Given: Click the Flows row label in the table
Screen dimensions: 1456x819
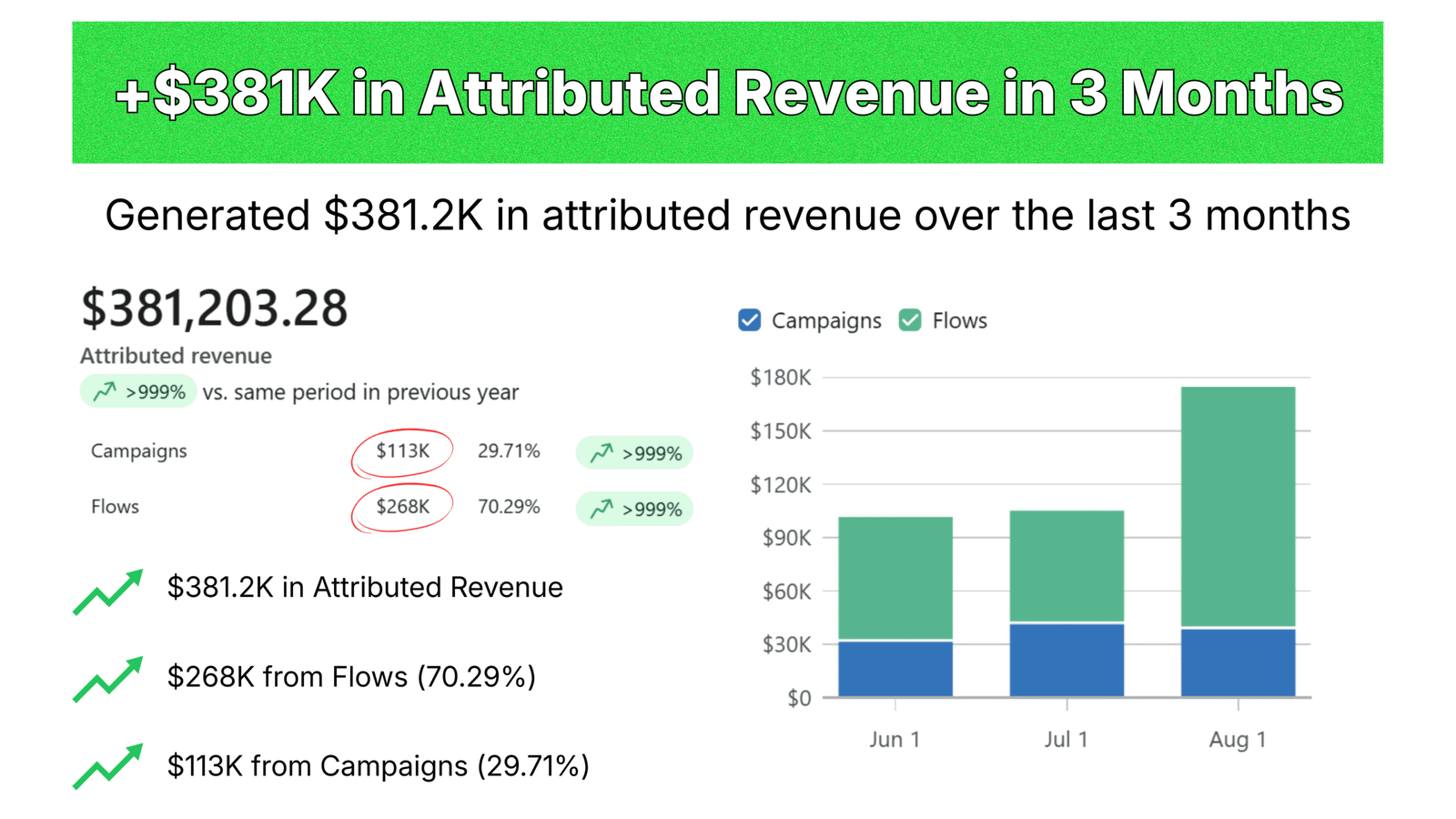Looking at the screenshot, I should click(x=115, y=507).
